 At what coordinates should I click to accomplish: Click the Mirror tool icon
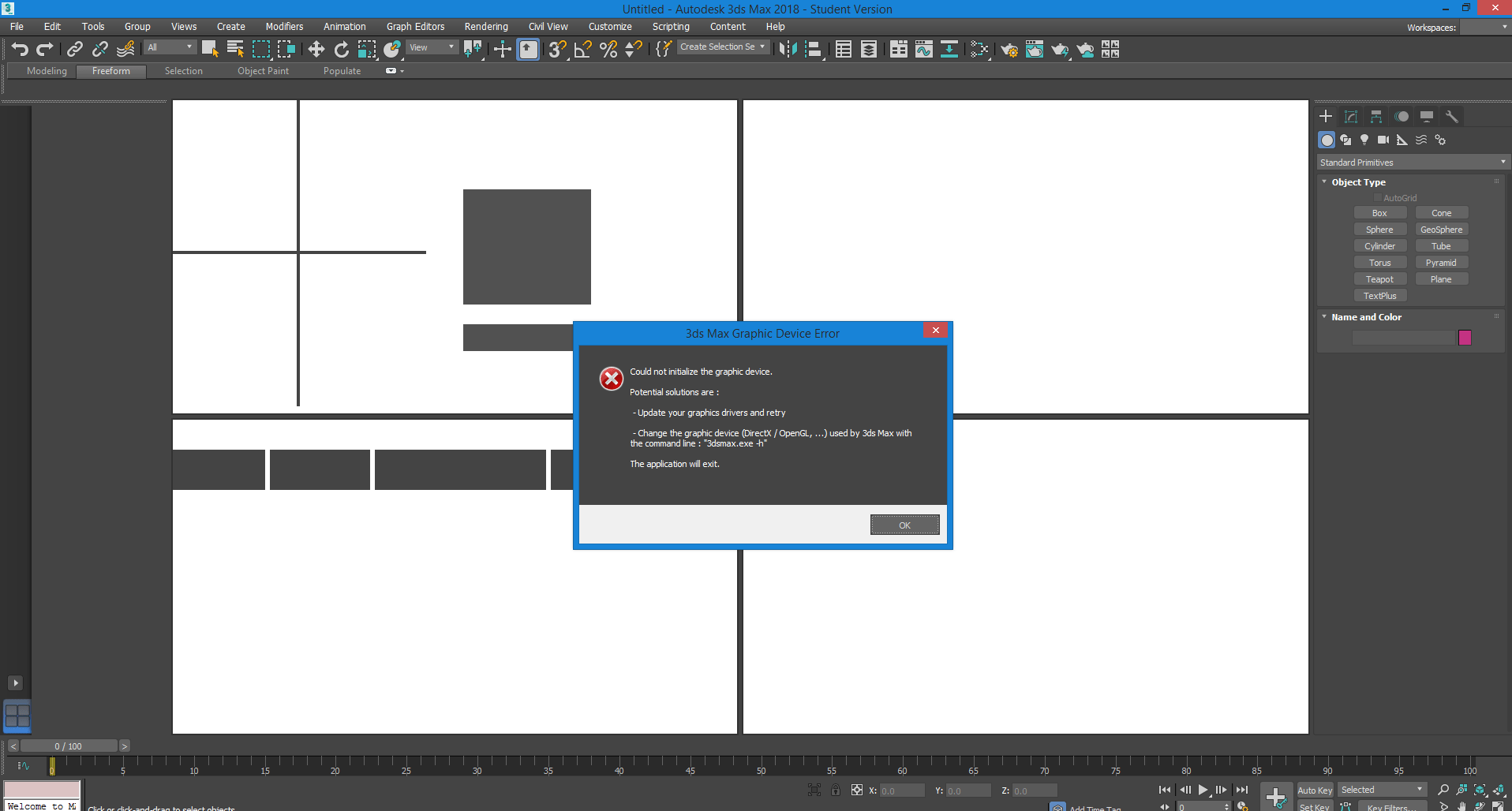(x=788, y=49)
